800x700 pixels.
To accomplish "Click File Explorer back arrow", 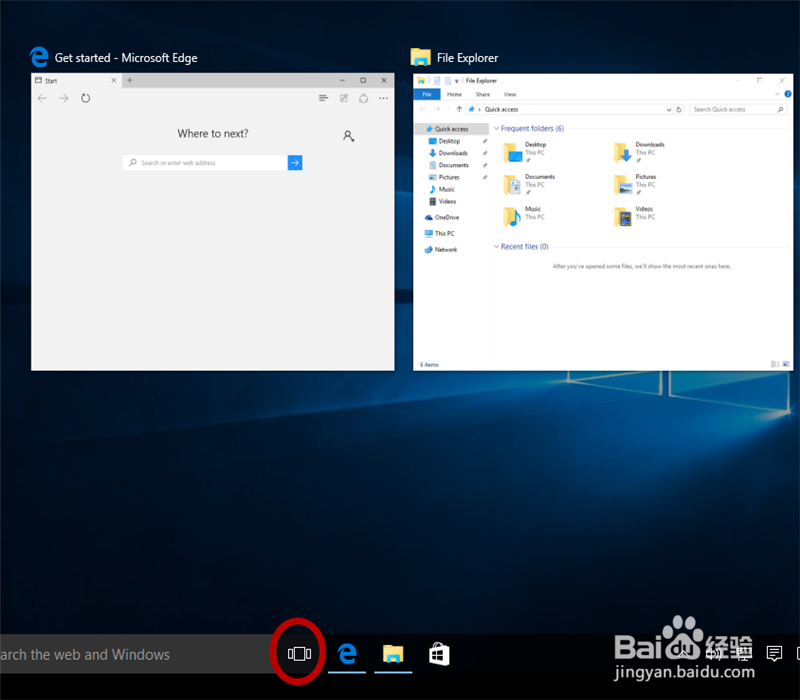I will click(422, 109).
